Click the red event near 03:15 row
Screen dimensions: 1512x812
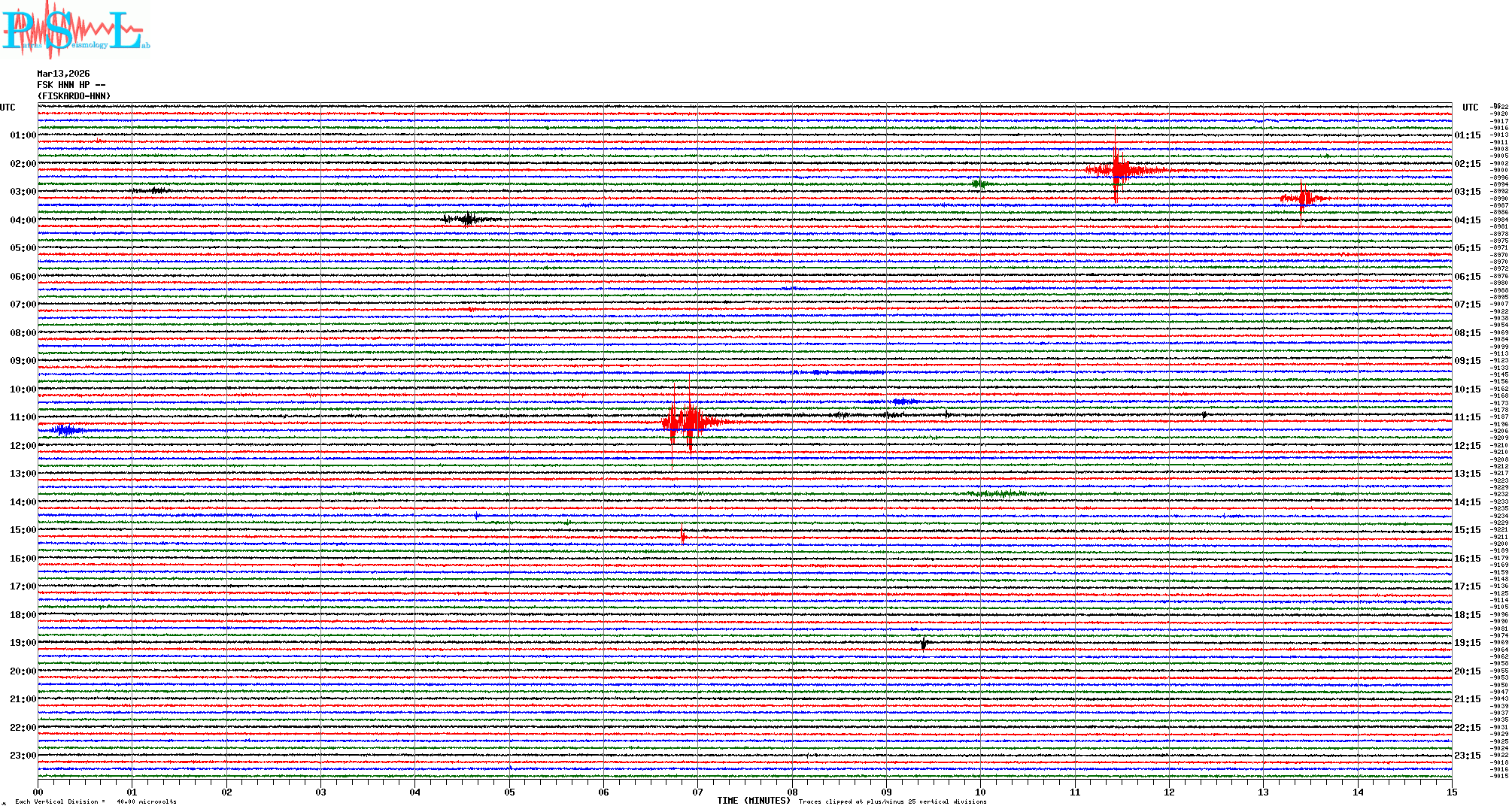click(x=1304, y=198)
